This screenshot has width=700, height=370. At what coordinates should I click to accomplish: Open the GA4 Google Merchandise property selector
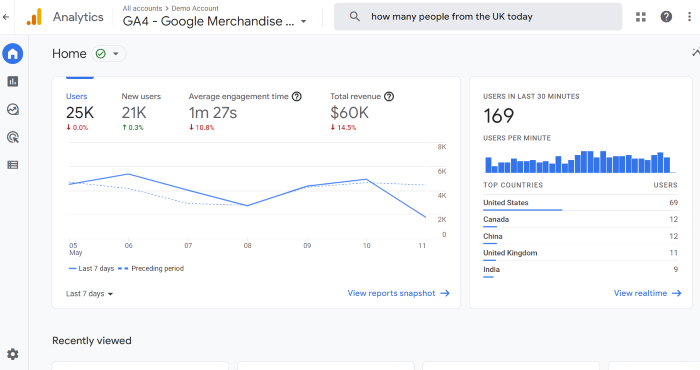(x=215, y=21)
